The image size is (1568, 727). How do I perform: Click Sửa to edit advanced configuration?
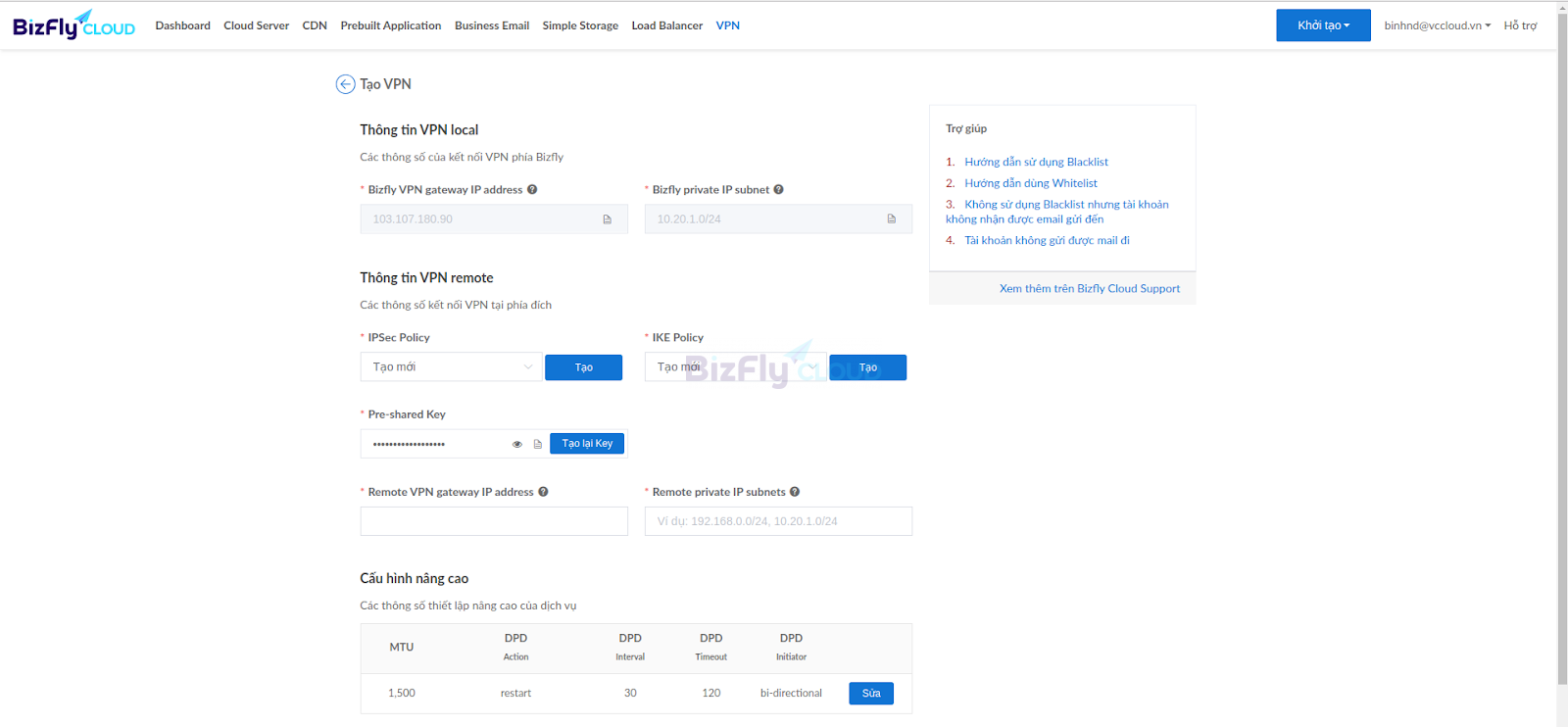click(871, 694)
